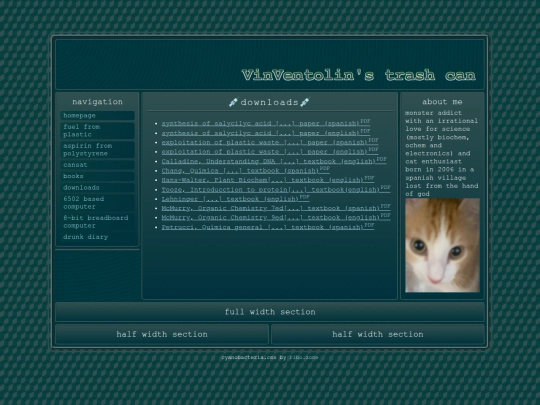The image size is (540, 405).
Task: Download salycilyc acid synthesis paper (spanish)
Action: pyautogui.click(x=266, y=123)
